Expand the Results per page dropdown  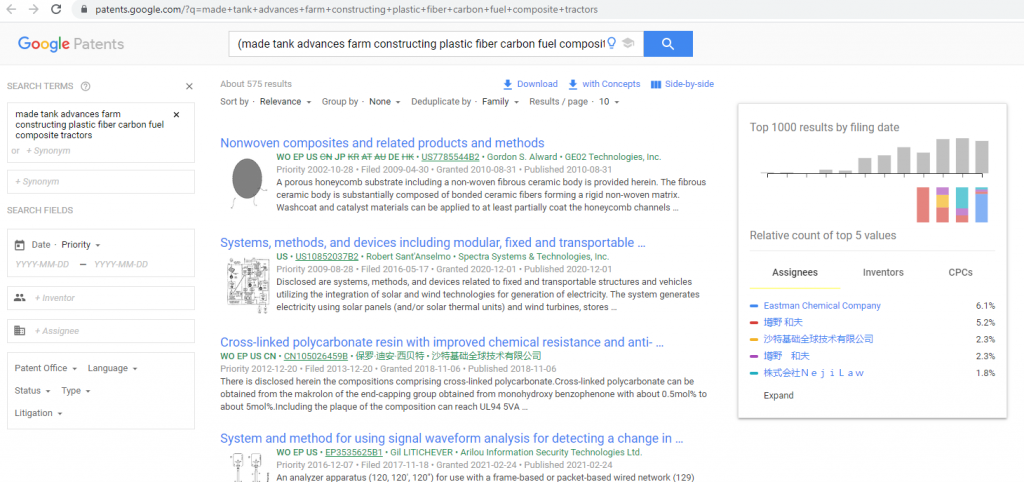[609, 102]
